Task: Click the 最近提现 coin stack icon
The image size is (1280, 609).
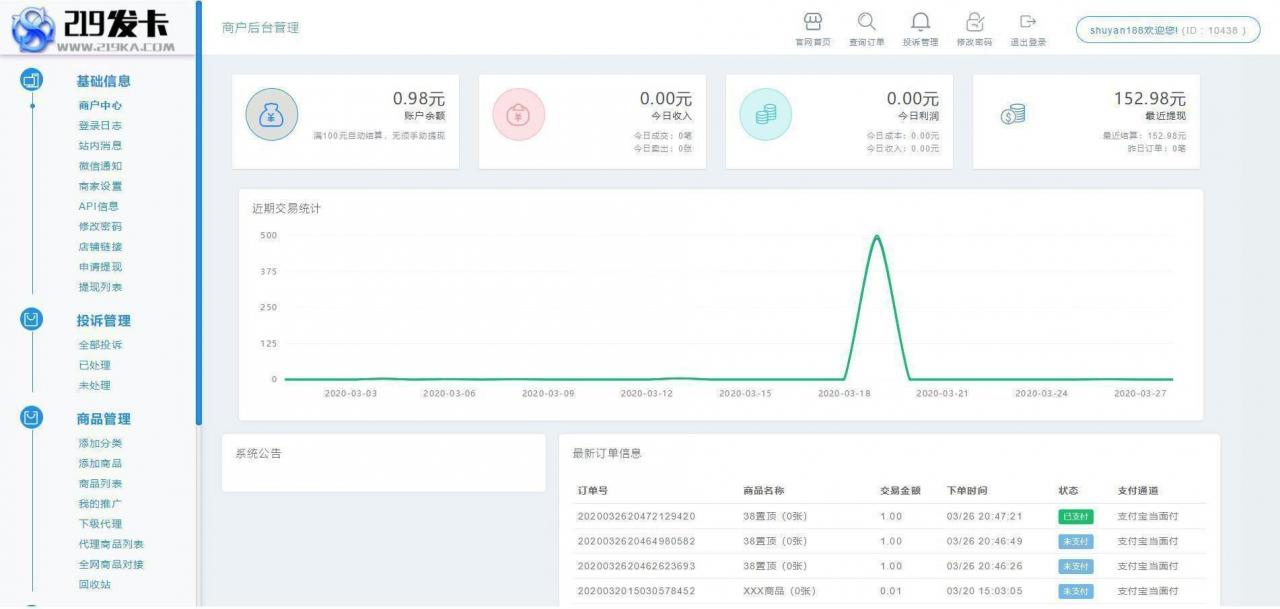Action: pyautogui.click(x=1013, y=115)
